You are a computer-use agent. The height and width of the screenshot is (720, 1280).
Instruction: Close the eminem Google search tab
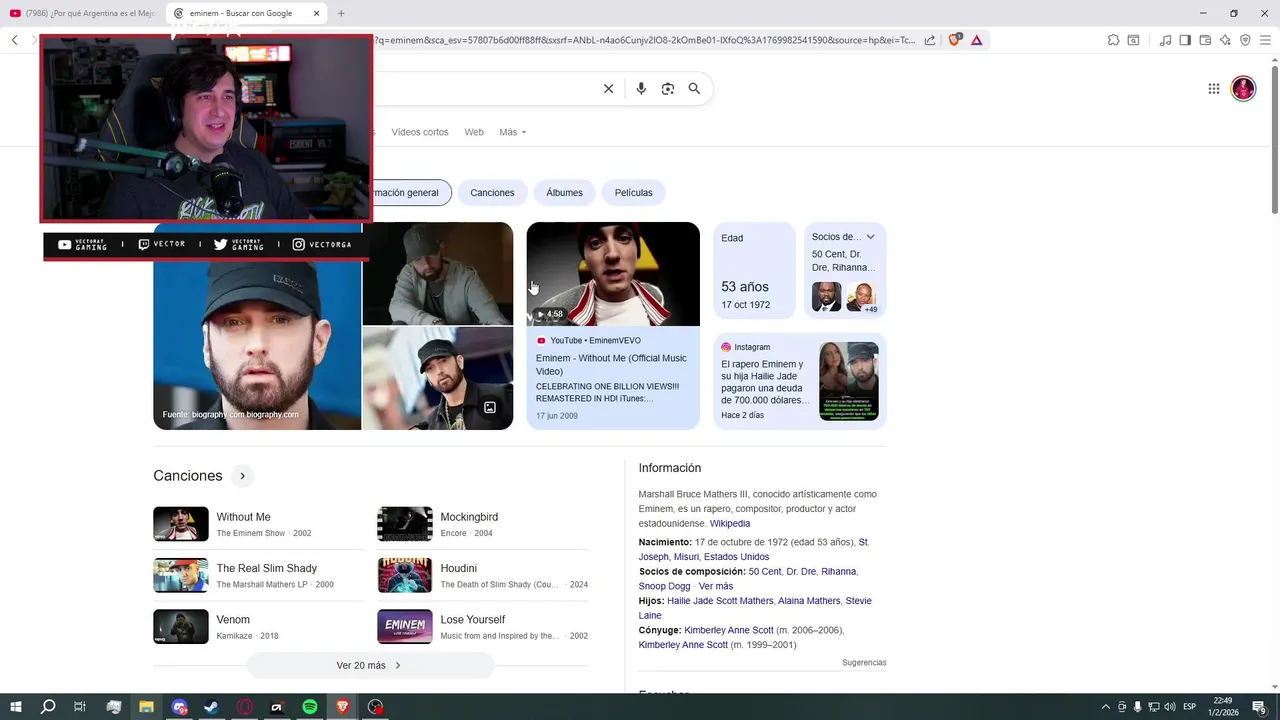[317, 13]
